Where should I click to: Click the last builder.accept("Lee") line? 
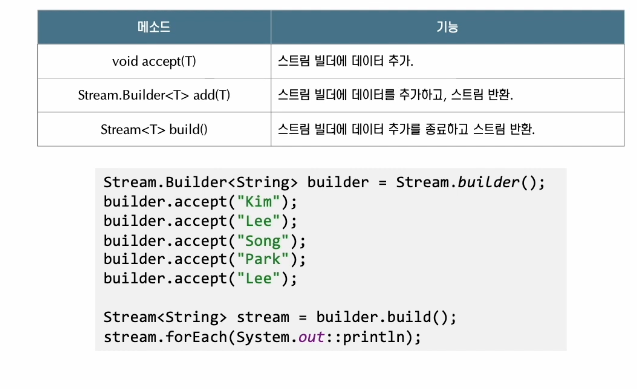200,279
